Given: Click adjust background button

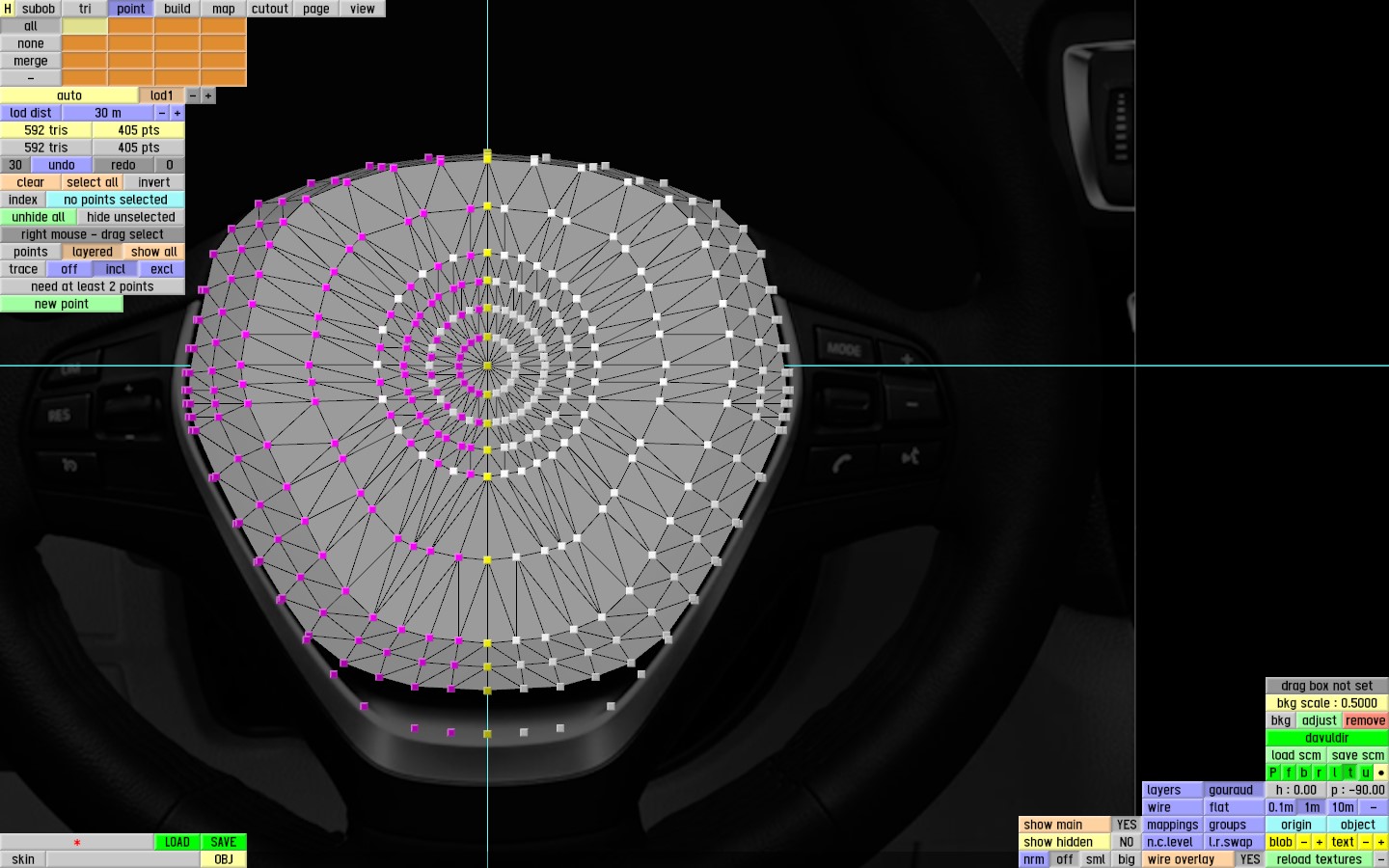Looking at the screenshot, I should tap(1320, 720).
